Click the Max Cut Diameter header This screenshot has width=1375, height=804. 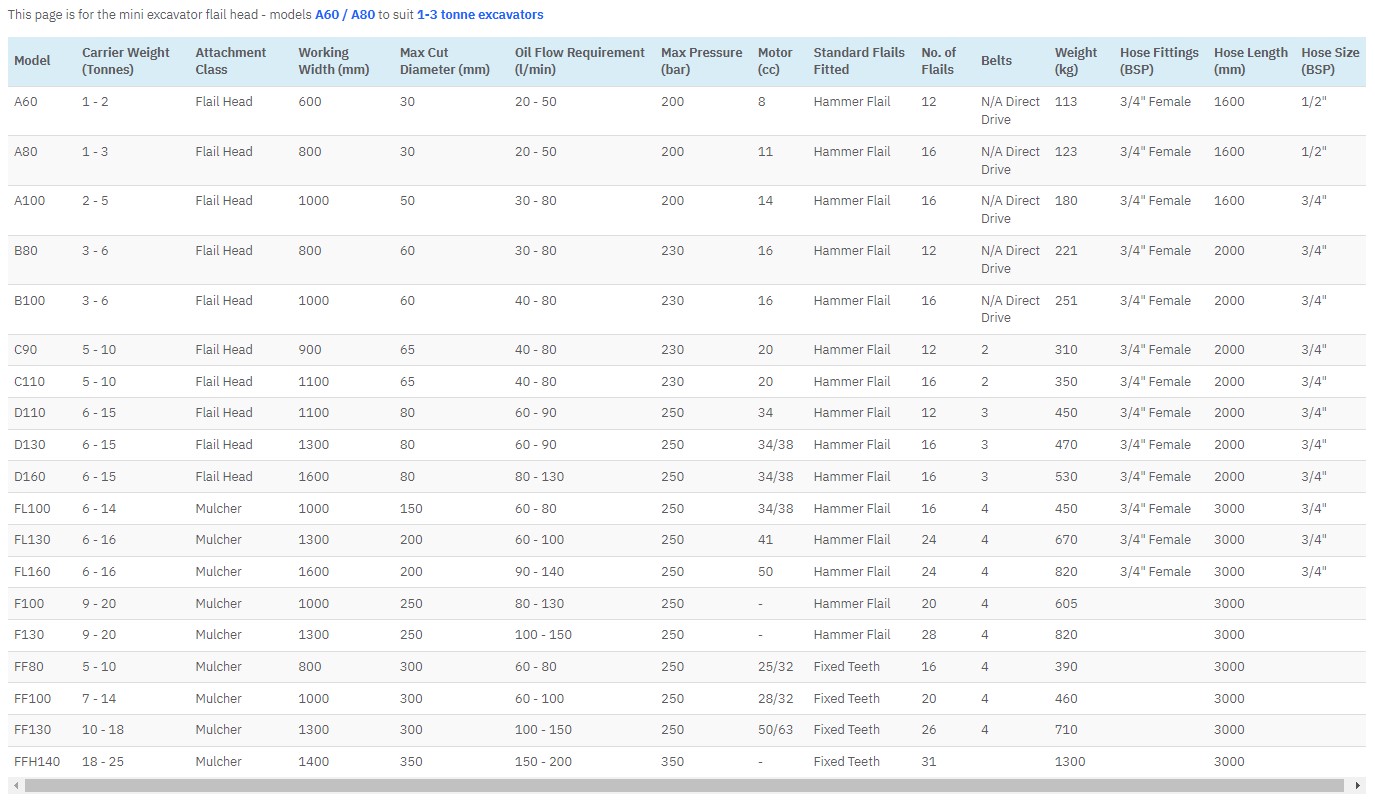[x=445, y=61]
